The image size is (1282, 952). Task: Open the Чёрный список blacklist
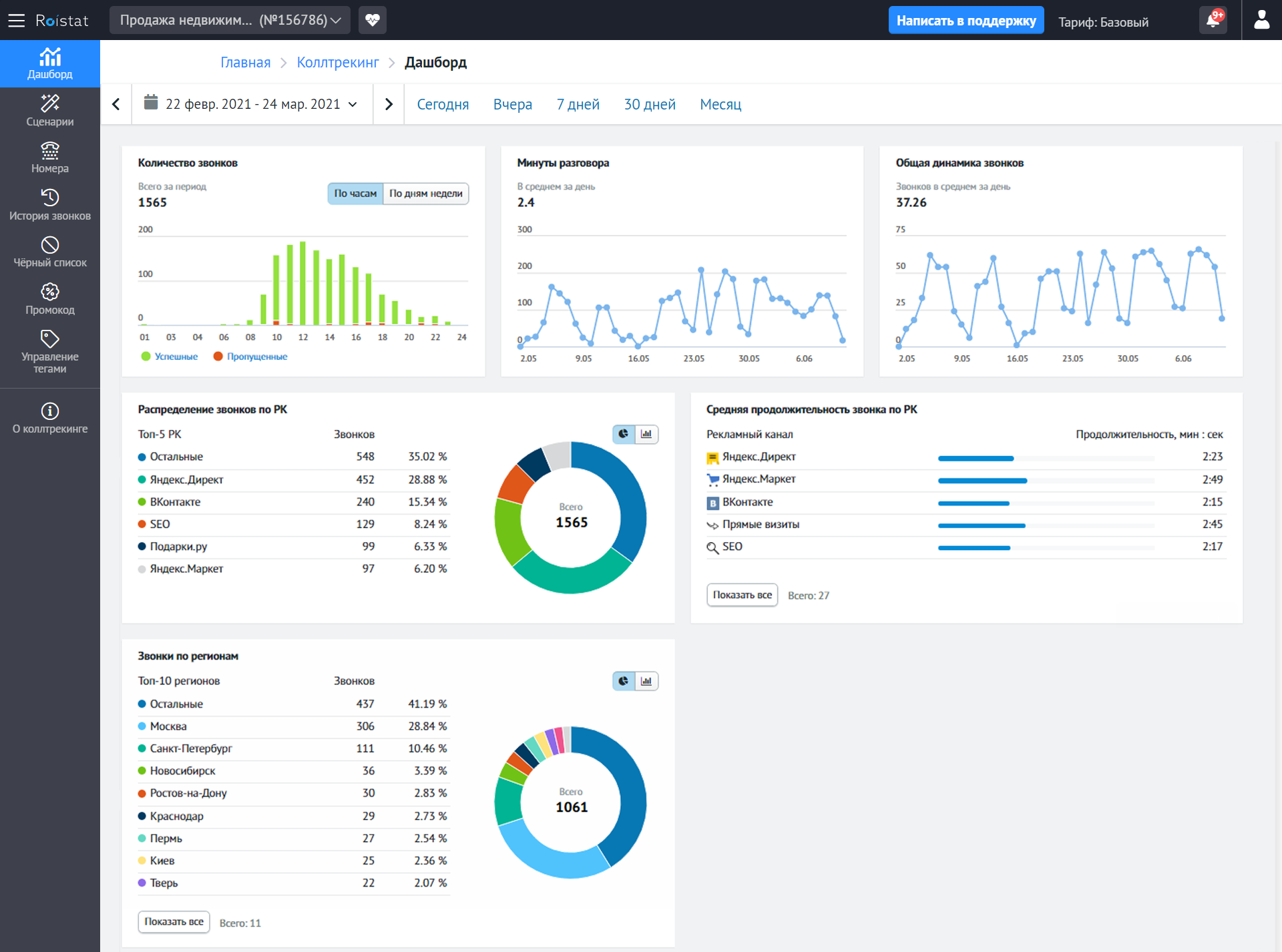click(50, 252)
